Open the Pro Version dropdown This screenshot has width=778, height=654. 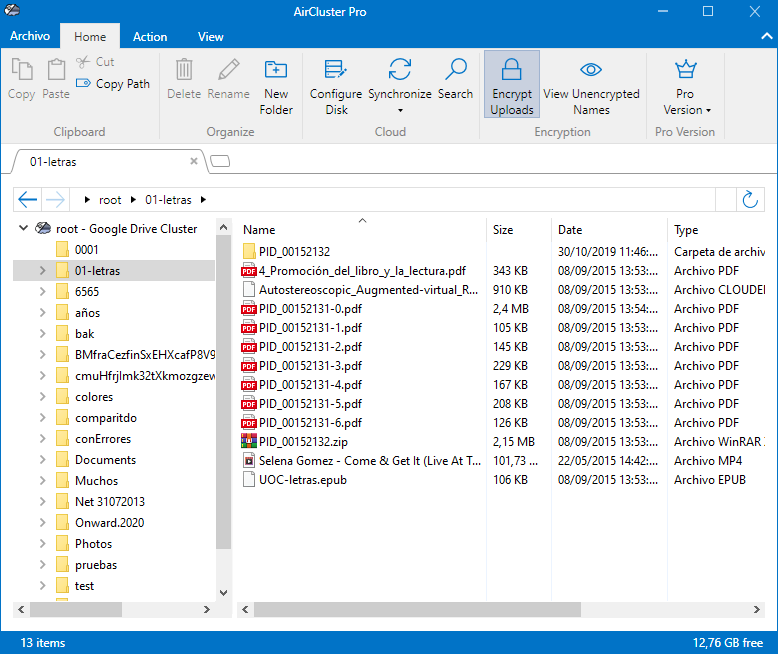click(x=685, y=85)
